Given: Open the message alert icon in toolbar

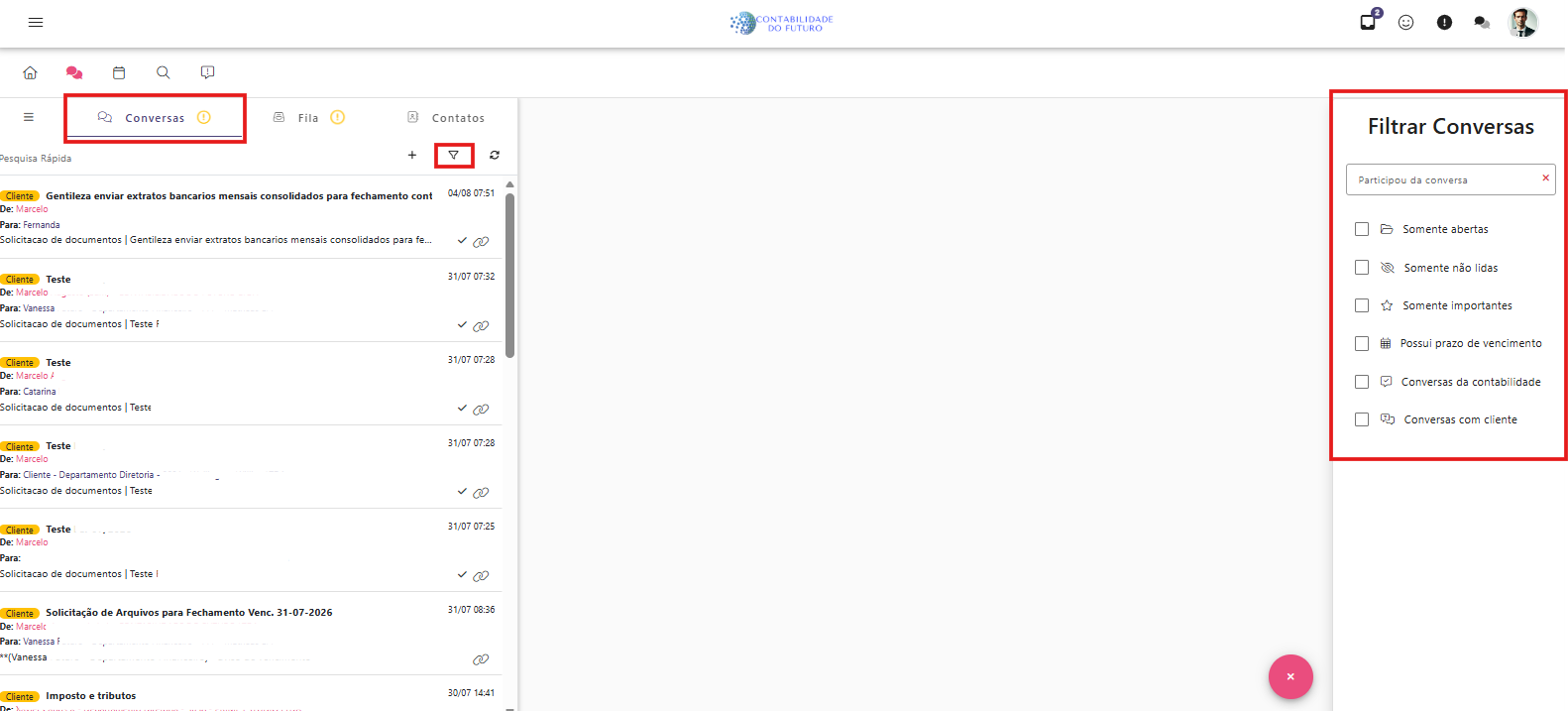Looking at the screenshot, I should coord(207,72).
